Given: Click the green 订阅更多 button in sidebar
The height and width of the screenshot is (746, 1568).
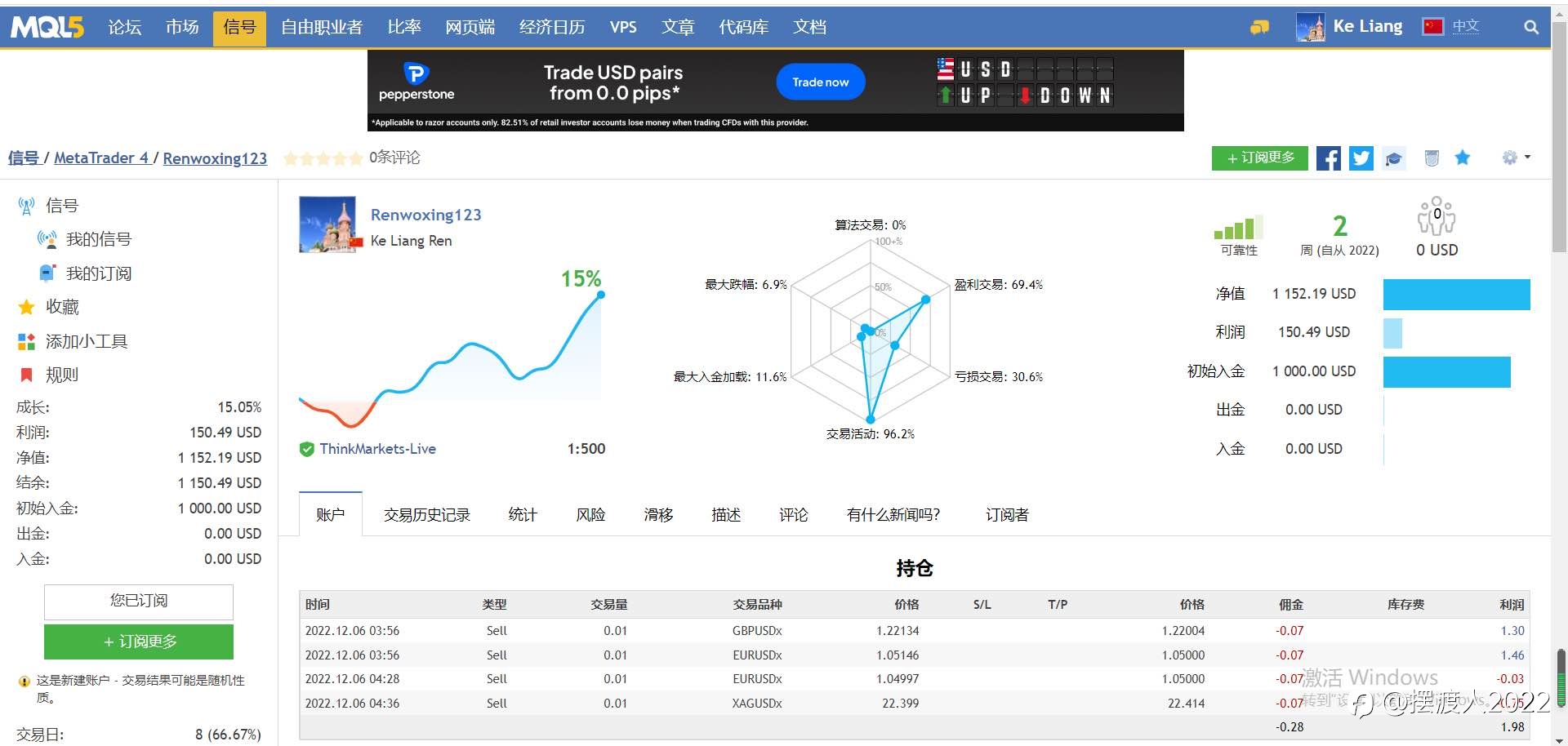Looking at the screenshot, I should [139, 642].
